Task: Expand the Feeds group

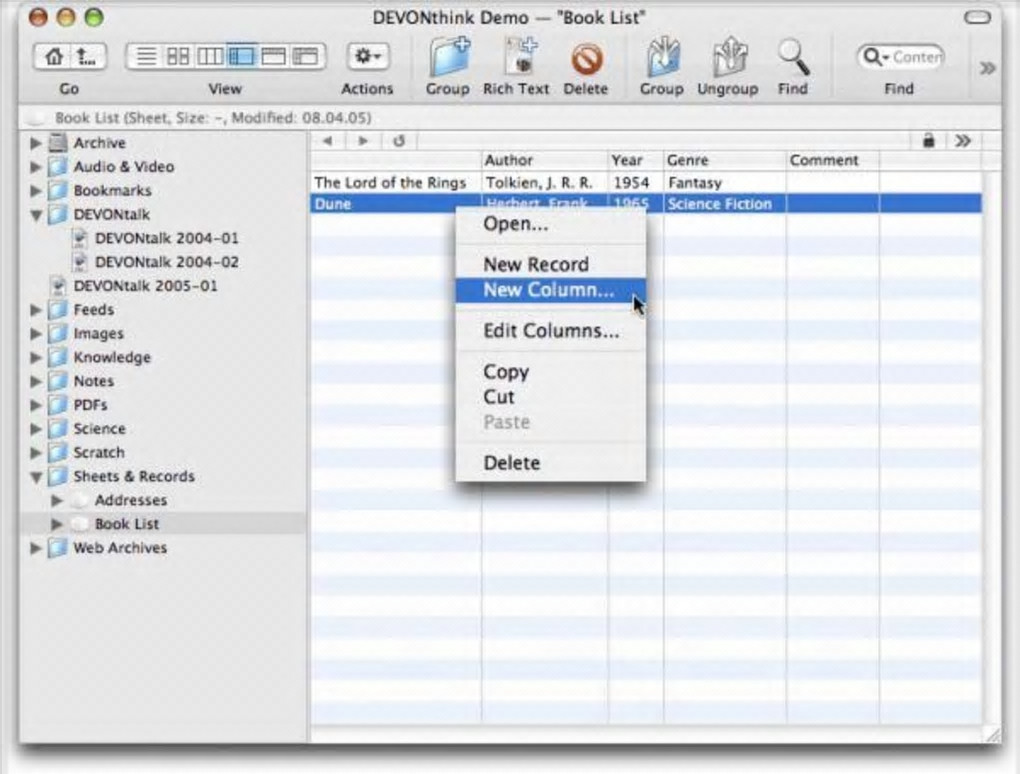Action: (x=36, y=310)
